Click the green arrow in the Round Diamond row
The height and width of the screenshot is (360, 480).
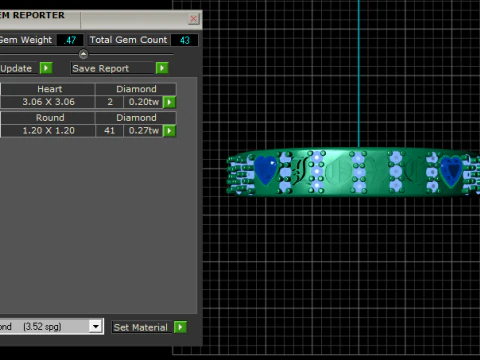[x=169, y=131]
